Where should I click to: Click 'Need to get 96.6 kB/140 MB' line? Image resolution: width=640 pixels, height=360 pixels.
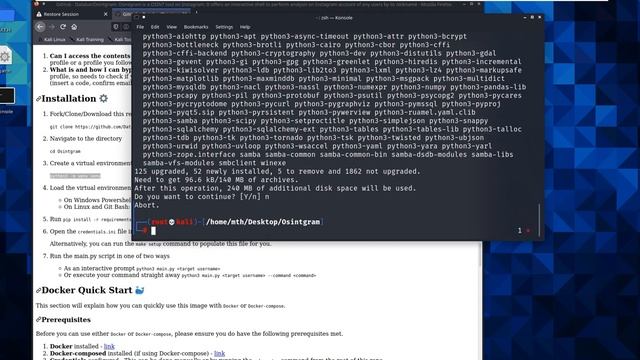[216, 180]
